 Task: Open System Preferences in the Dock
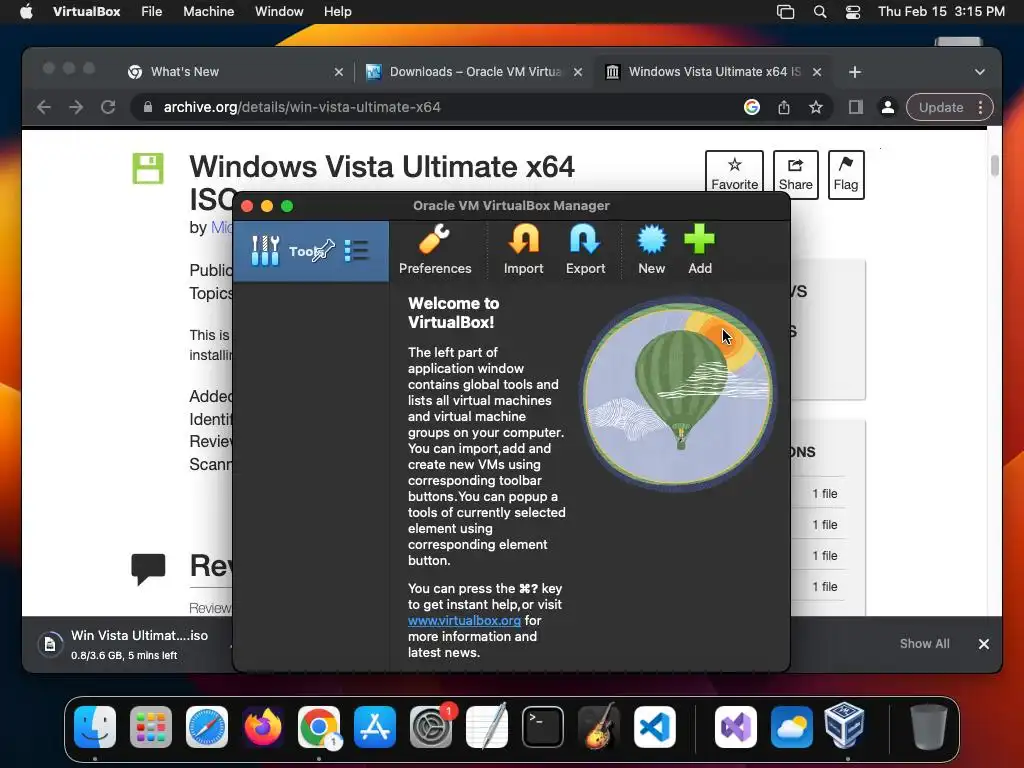(x=431, y=727)
